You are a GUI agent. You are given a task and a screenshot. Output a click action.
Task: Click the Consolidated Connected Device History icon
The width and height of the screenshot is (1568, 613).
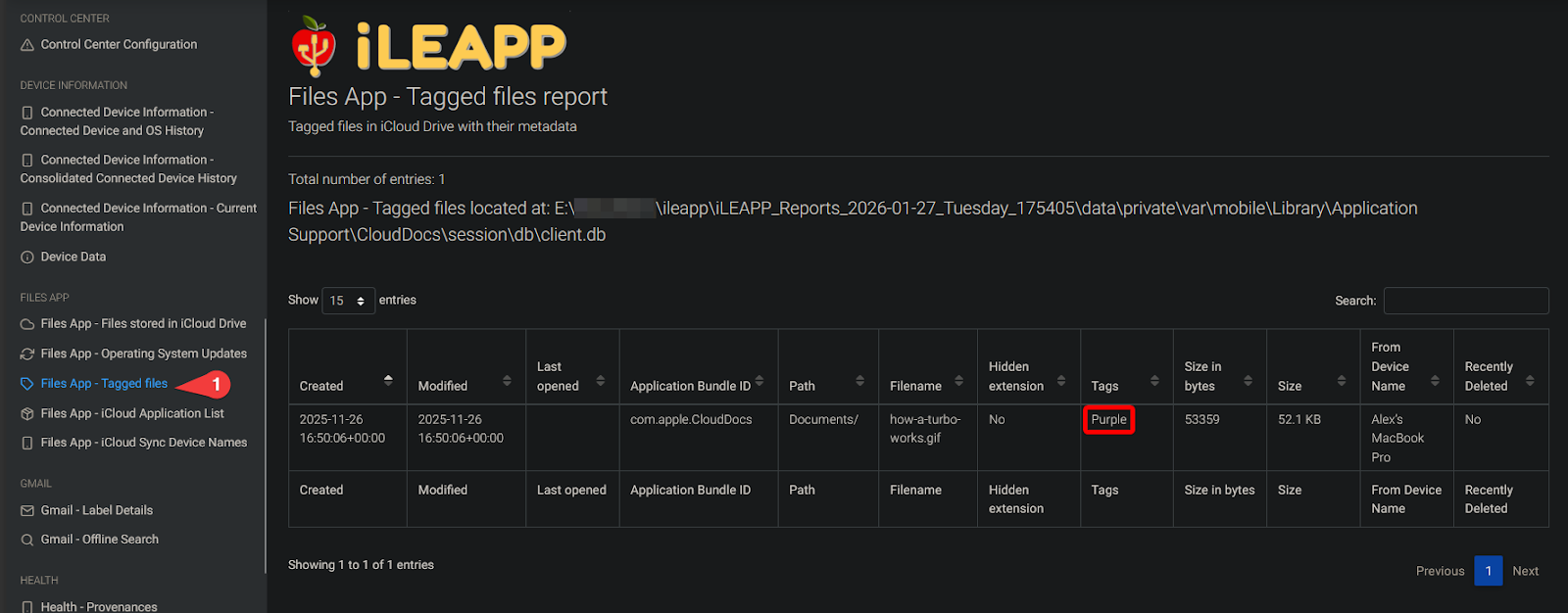pyautogui.click(x=27, y=161)
